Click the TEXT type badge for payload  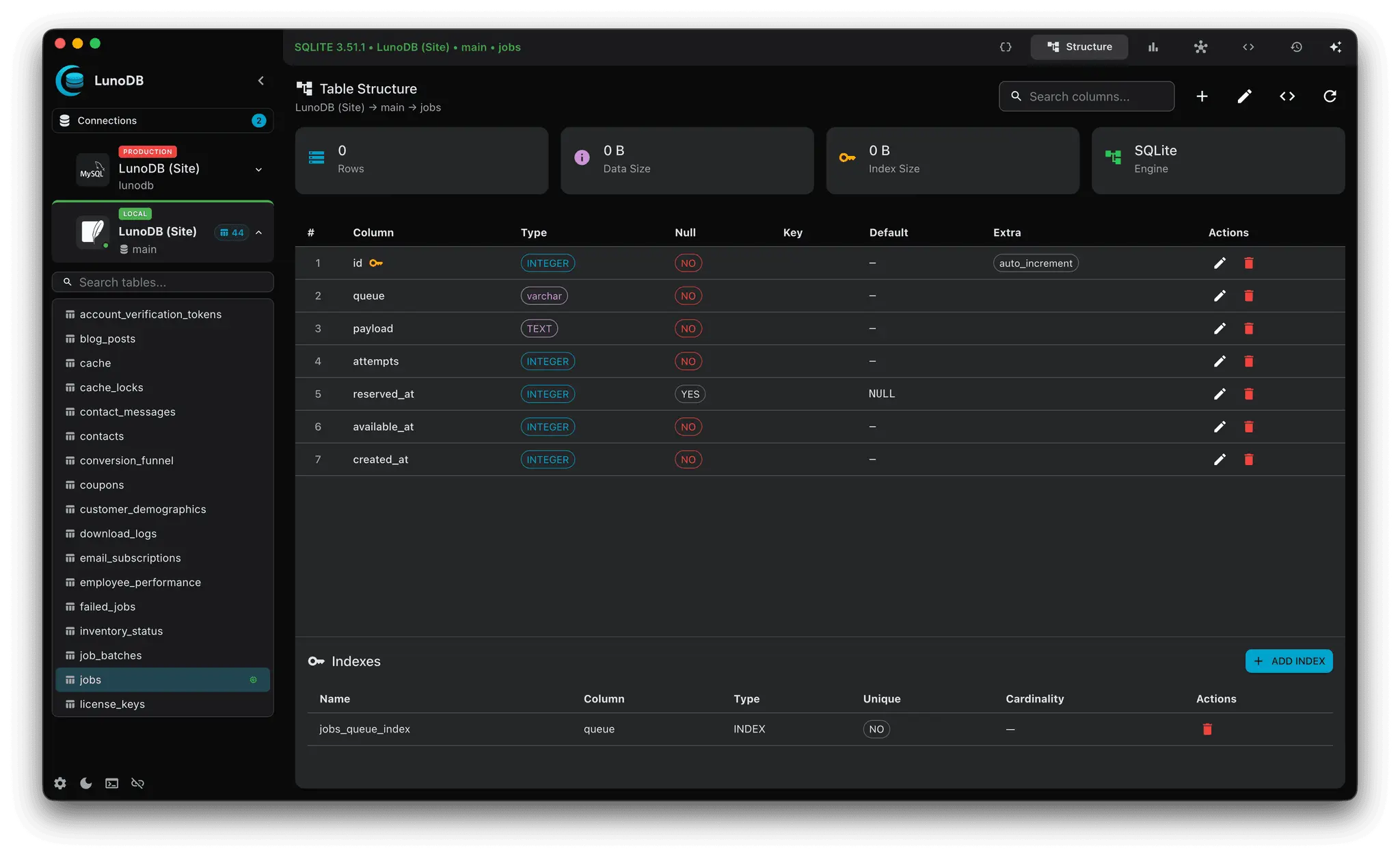(539, 329)
